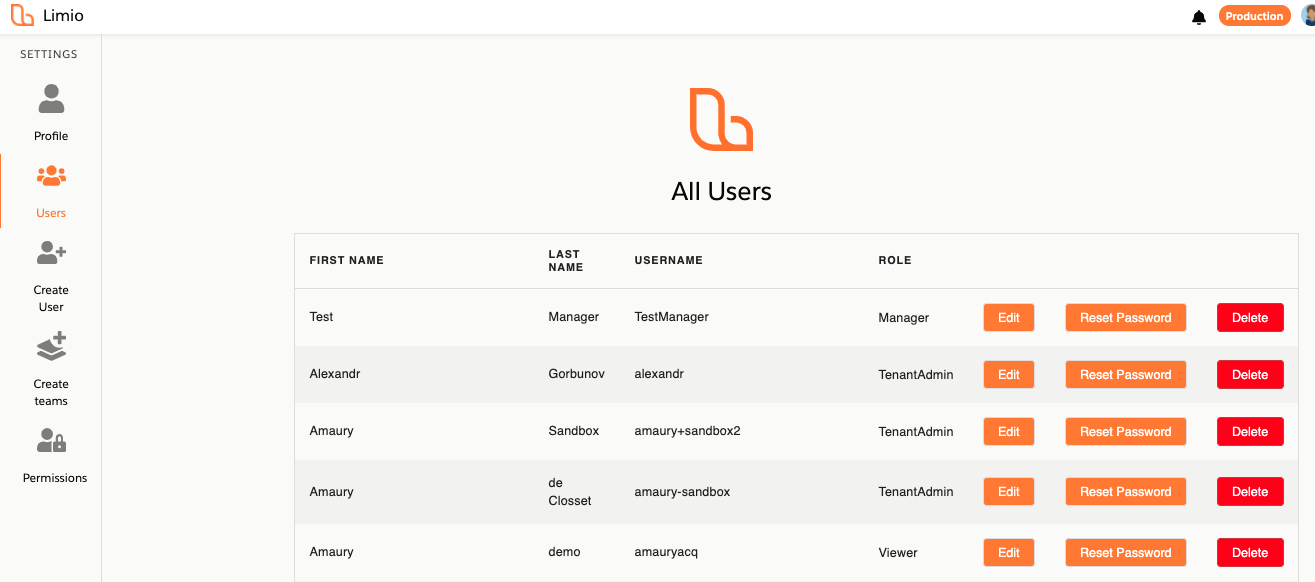Edit the alexandr TenantAdmin user
This screenshot has height=582, width=1315.
(x=1009, y=375)
